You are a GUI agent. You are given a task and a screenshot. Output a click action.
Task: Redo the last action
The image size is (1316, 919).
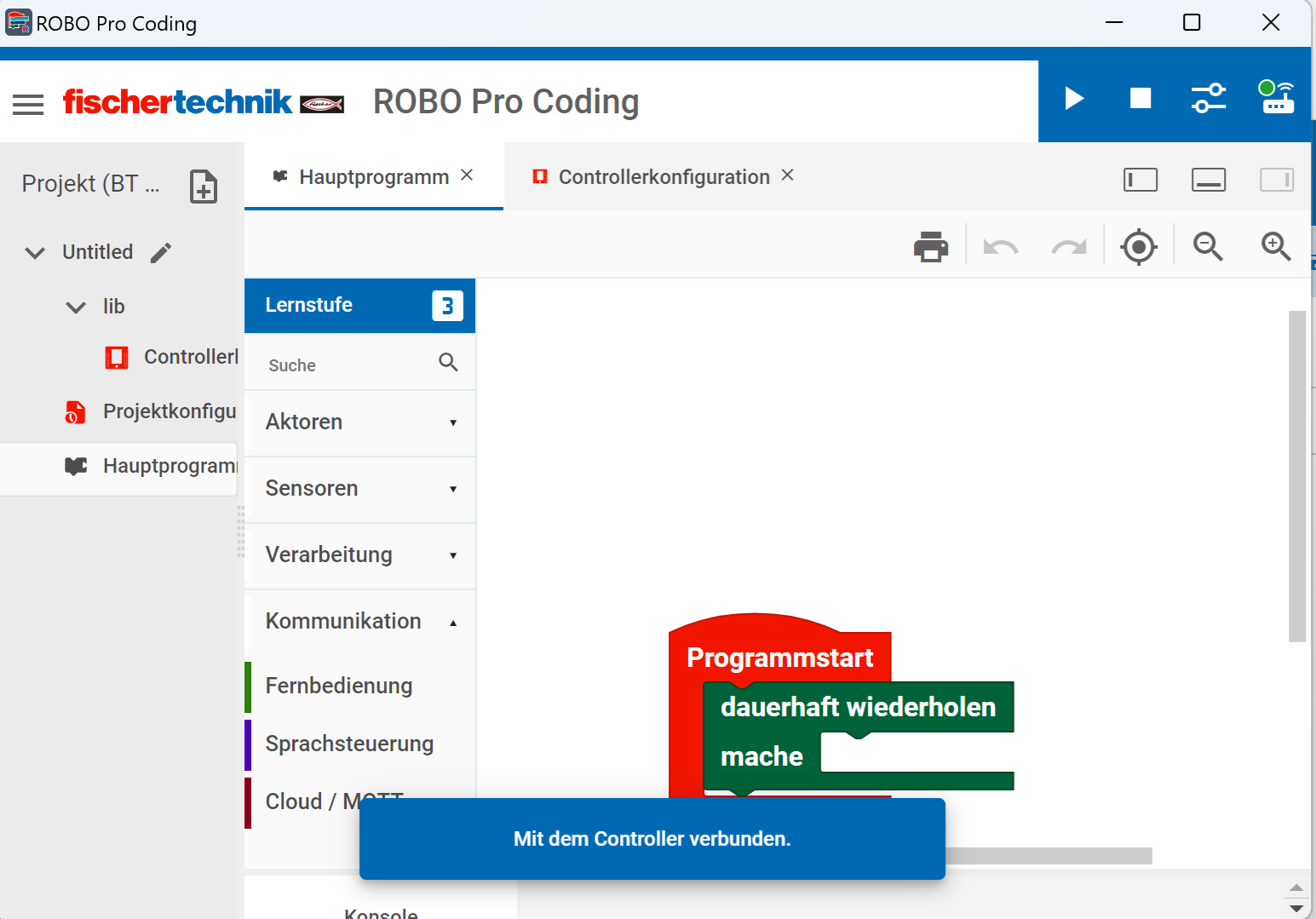click(x=1069, y=247)
